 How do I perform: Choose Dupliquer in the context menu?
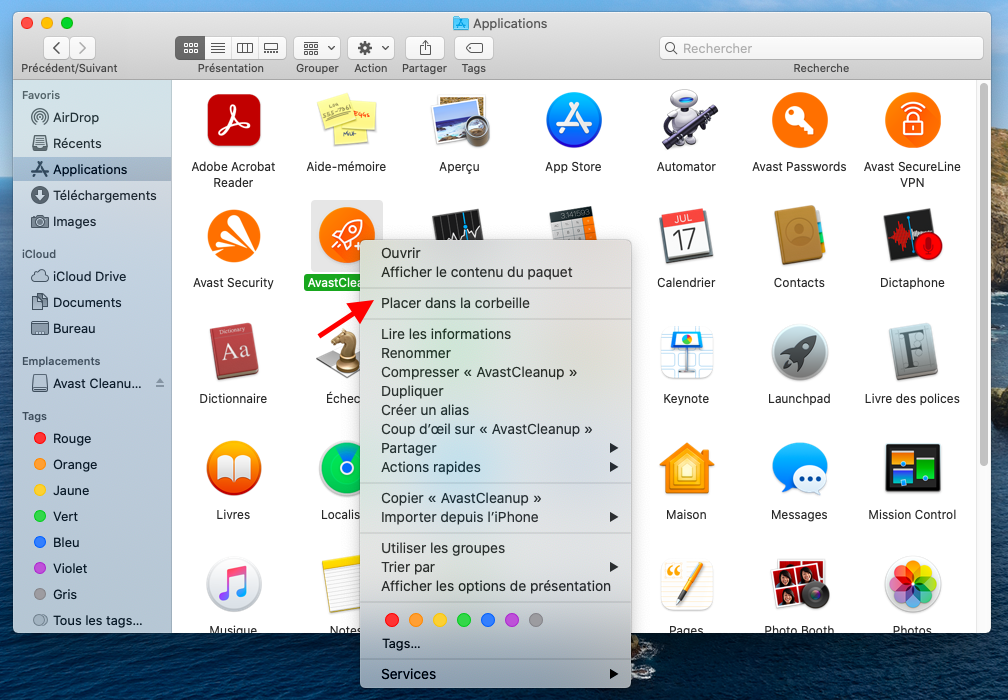(x=496, y=391)
